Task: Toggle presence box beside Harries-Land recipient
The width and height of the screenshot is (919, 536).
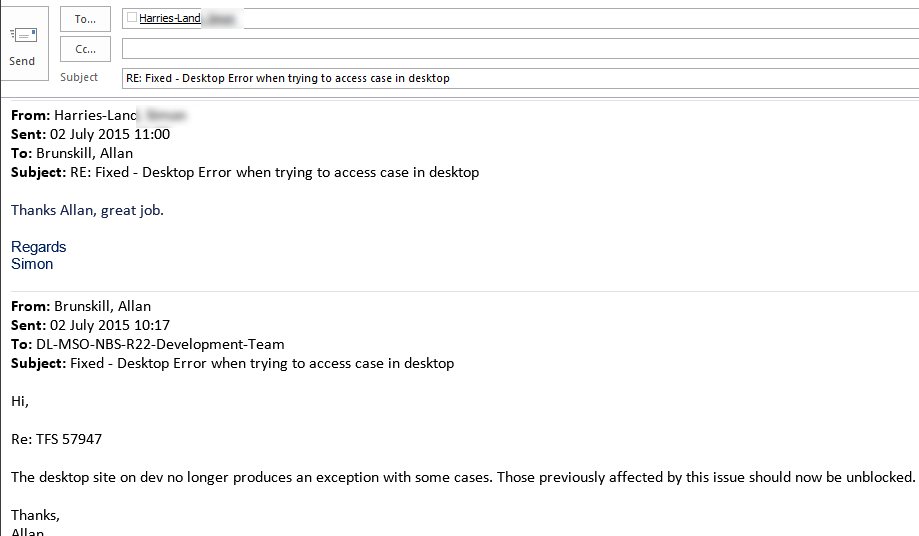Action: click(132, 18)
